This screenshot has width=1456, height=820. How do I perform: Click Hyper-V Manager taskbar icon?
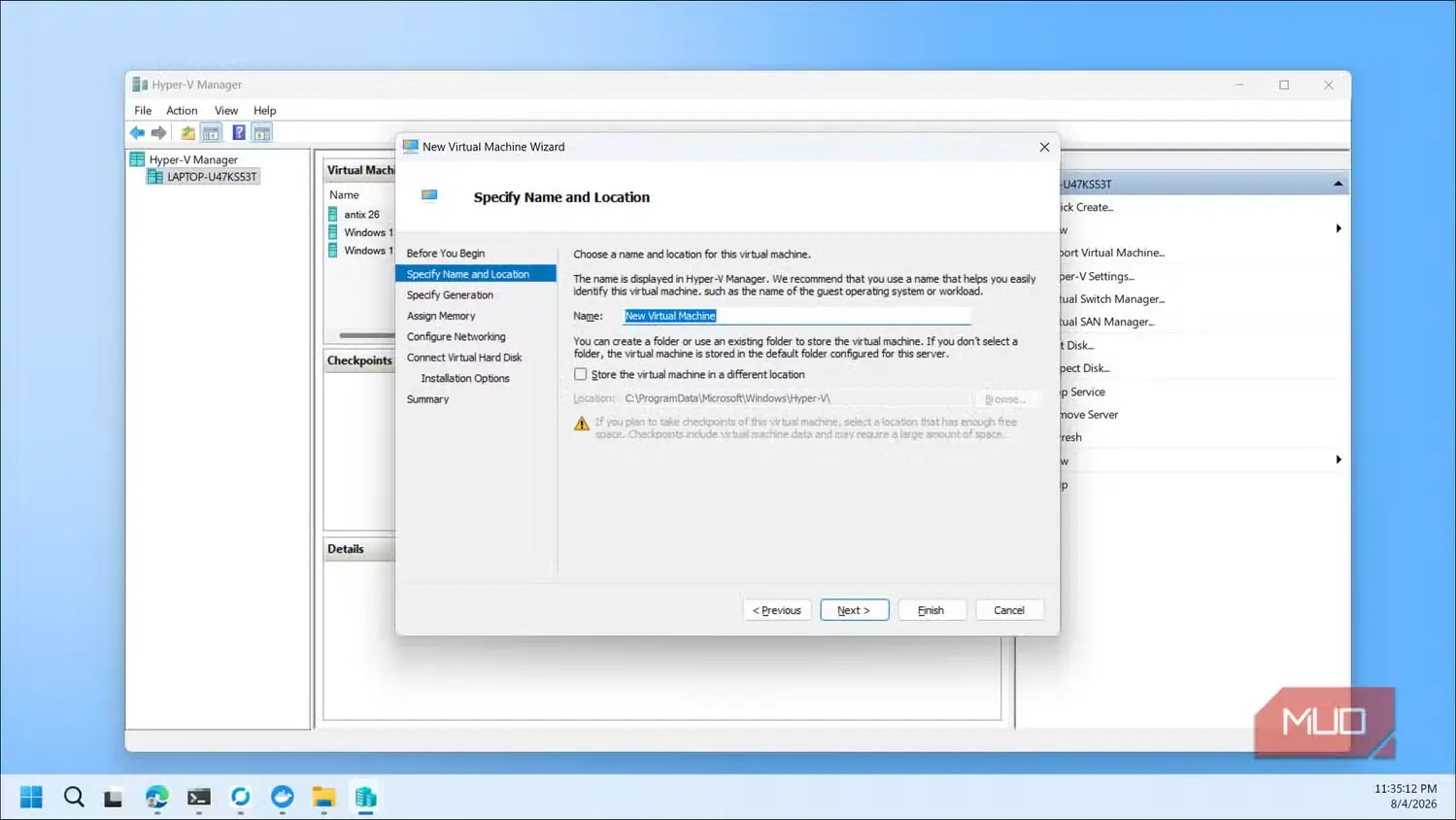coord(366,798)
